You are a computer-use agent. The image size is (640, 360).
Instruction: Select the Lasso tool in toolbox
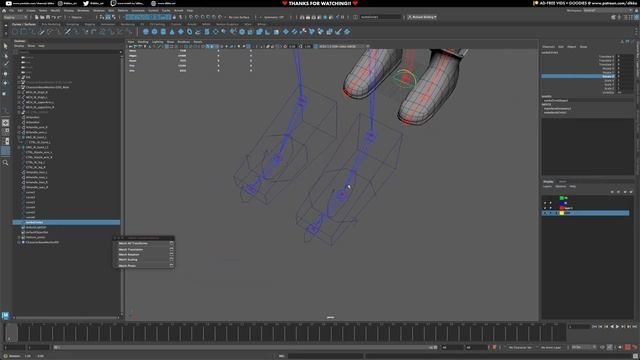point(5,55)
